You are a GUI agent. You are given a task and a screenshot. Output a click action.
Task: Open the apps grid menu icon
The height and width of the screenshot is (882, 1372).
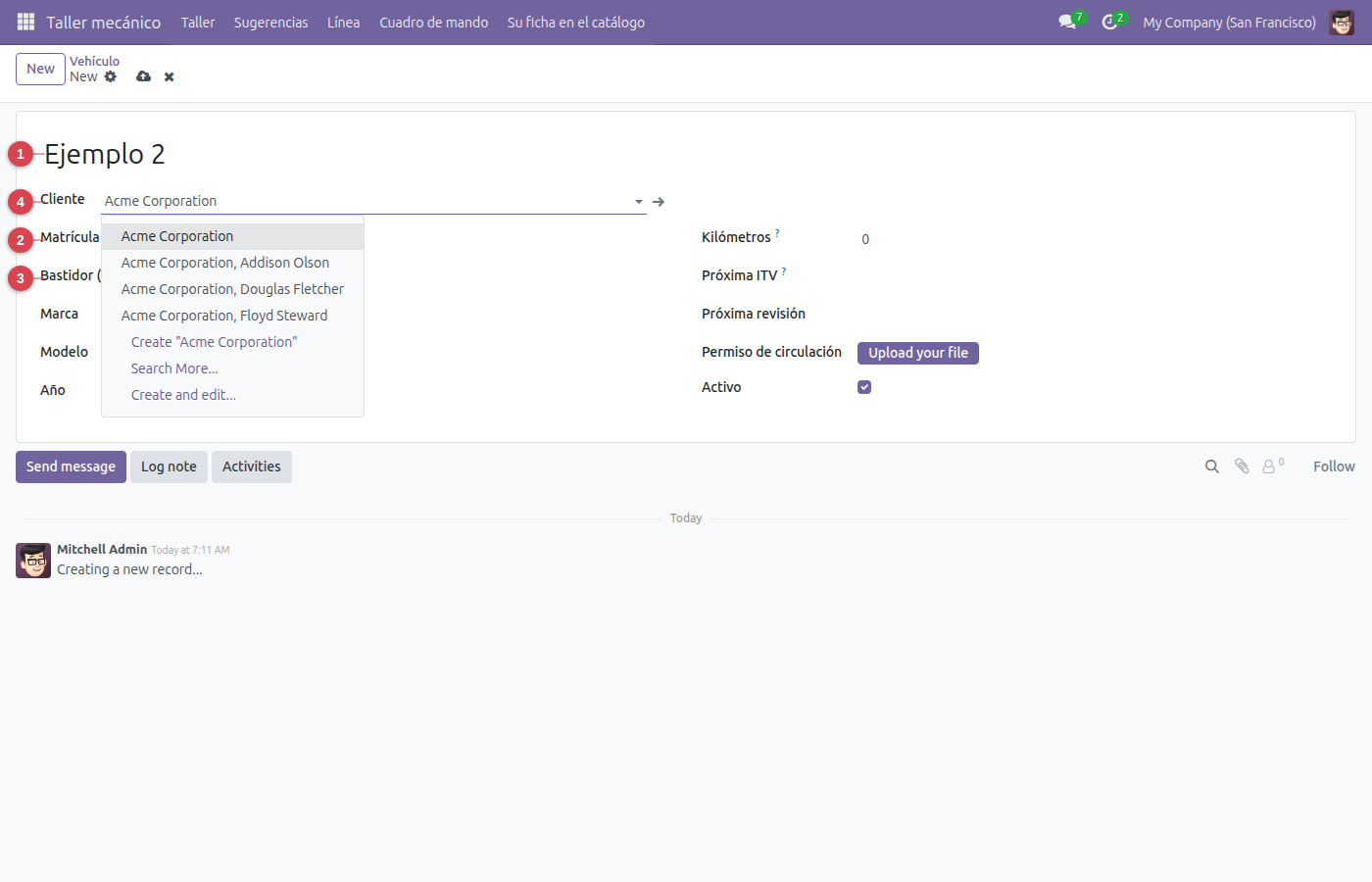click(x=25, y=22)
